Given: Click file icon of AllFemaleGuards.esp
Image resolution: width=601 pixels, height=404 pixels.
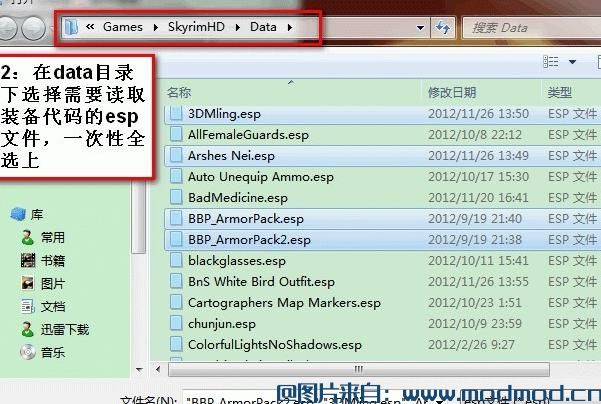Looking at the screenshot, I should click(x=176, y=135).
